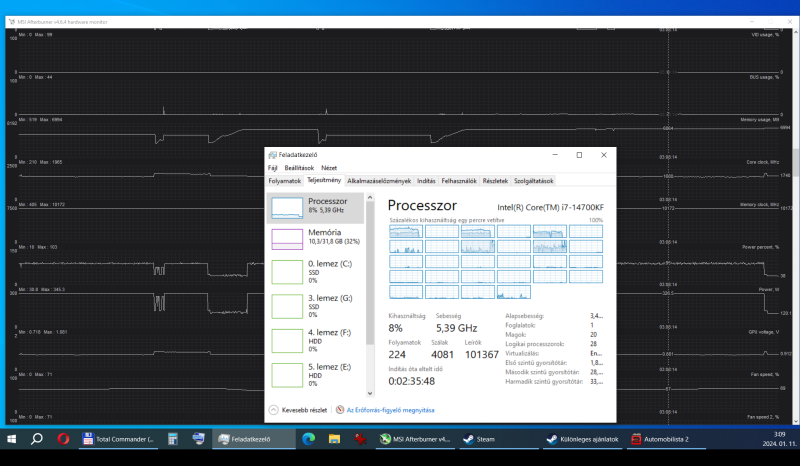800x466 pixels.
Task: Click Memory clock, MHz graph label
Action: (x=760, y=204)
